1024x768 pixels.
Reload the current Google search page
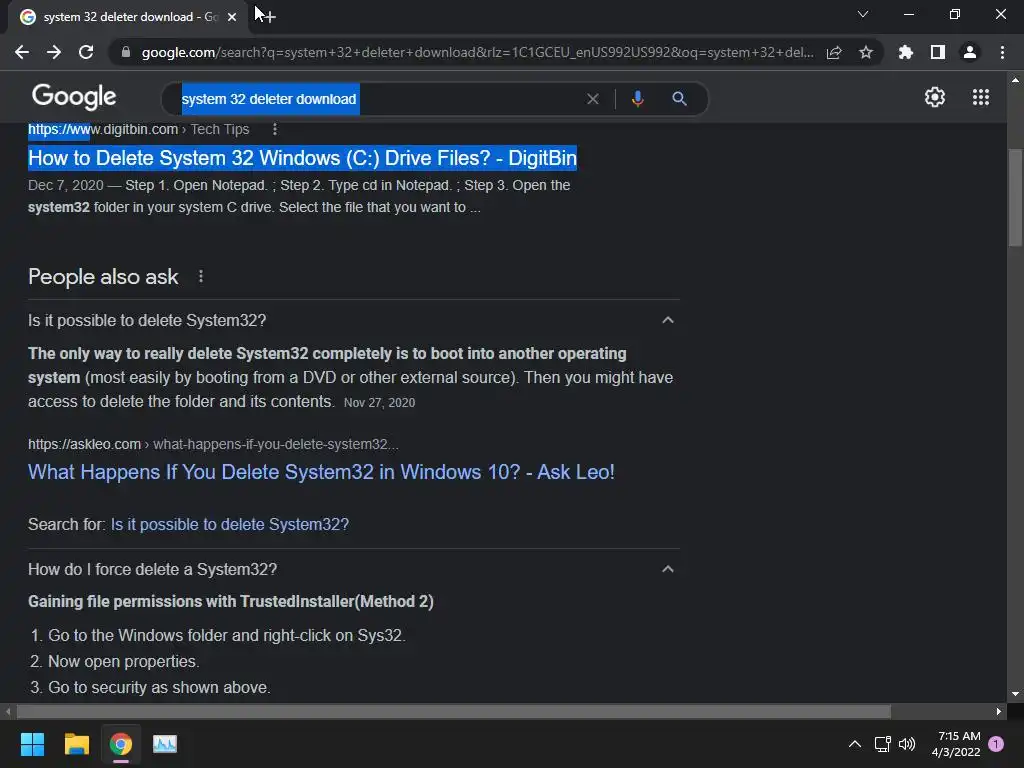tap(86, 52)
